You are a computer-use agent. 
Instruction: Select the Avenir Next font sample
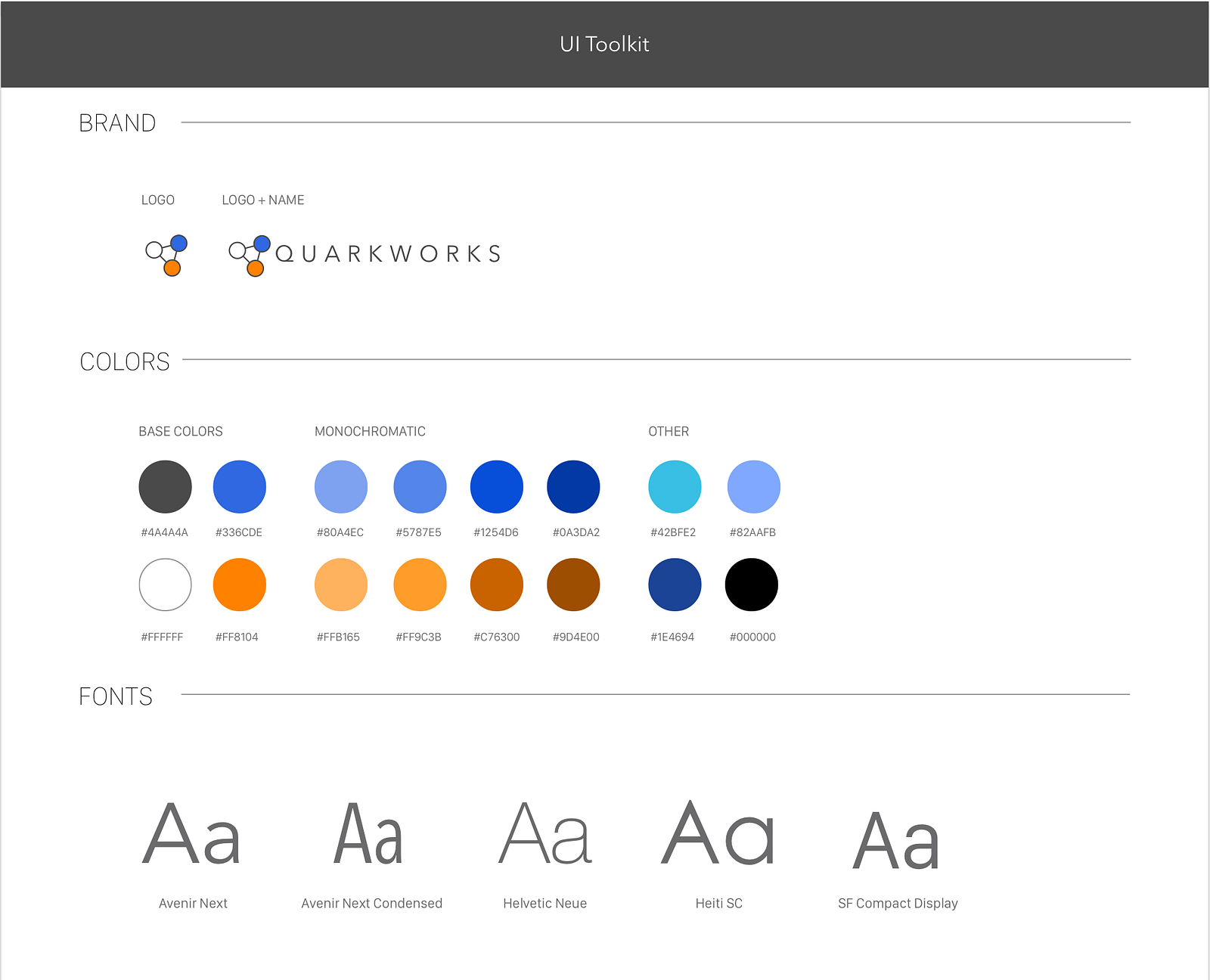pos(192,834)
